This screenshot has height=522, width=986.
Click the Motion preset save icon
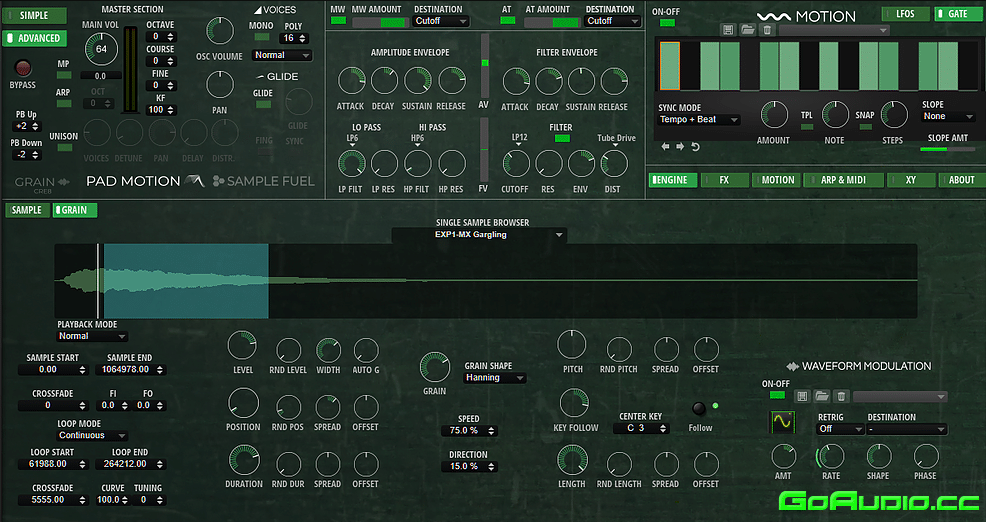(x=728, y=30)
